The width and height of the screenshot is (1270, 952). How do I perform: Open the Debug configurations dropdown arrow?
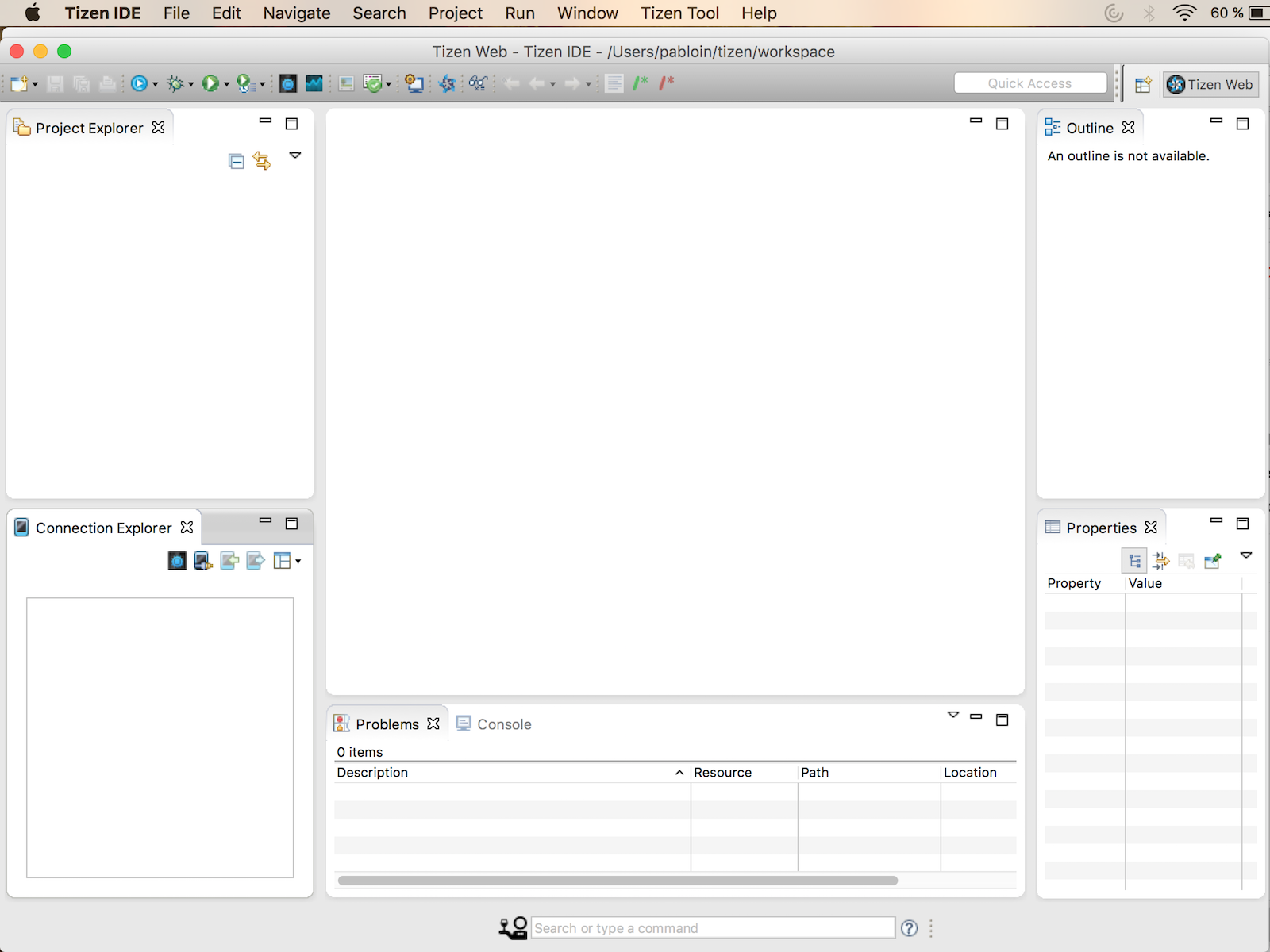coord(191,84)
